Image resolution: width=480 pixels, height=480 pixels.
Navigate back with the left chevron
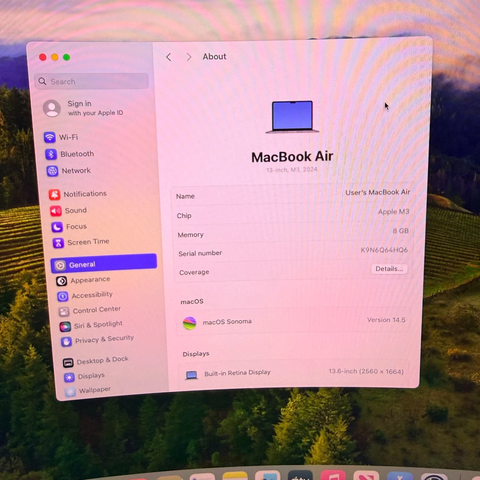[x=169, y=57]
